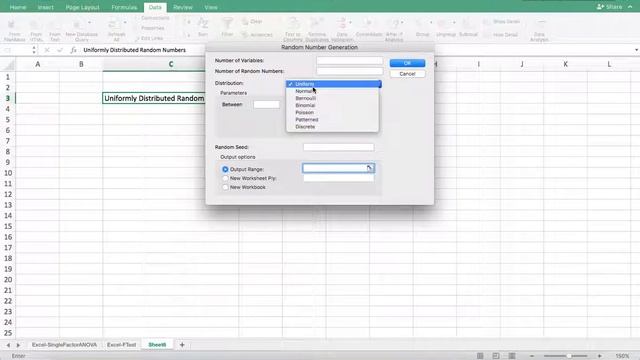Select the New Workbook radio button
Screen dimensions: 640x360
pyautogui.click(x=225, y=187)
